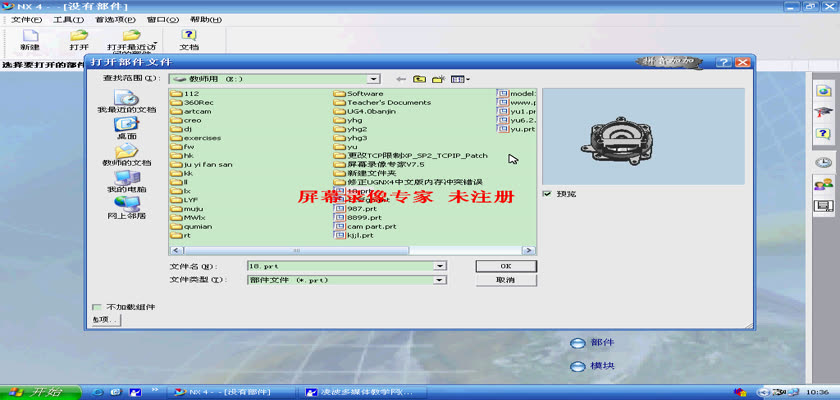Open the Tools (工具) menu

[x=69, y=20]
